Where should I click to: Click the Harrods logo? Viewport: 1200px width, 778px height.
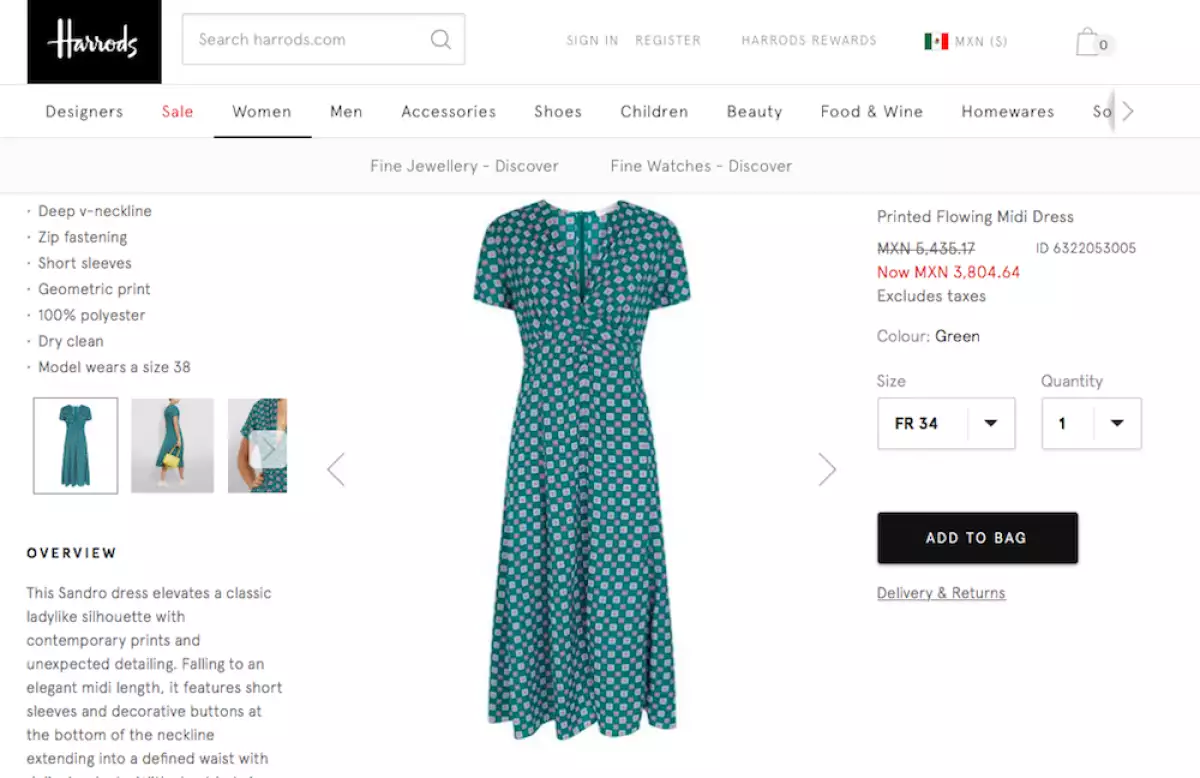[x=94, y=41]
